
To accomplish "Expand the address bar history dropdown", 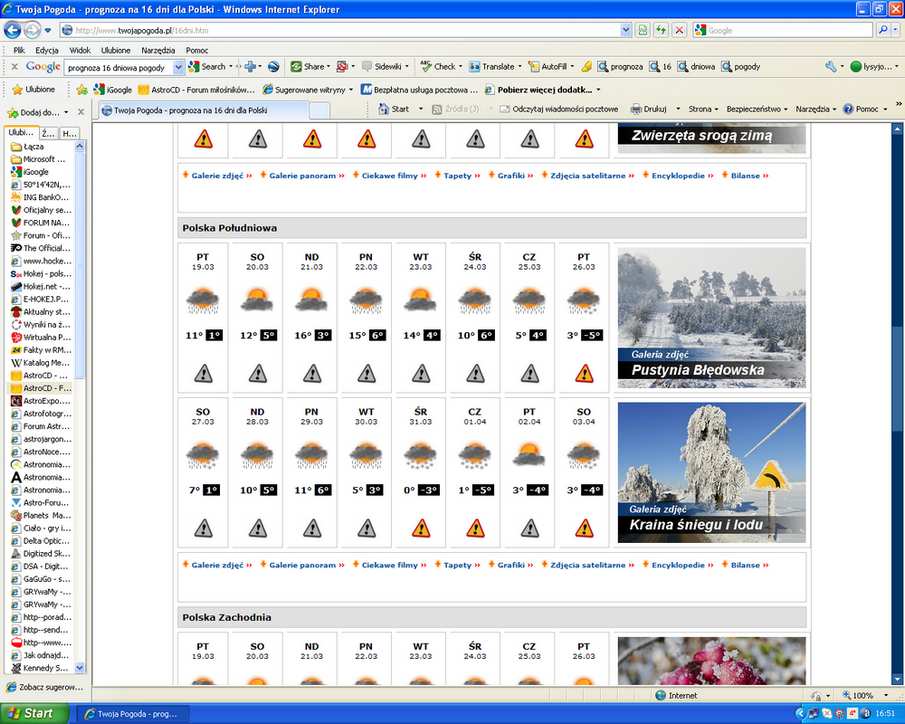I will (x=626, y=30).
